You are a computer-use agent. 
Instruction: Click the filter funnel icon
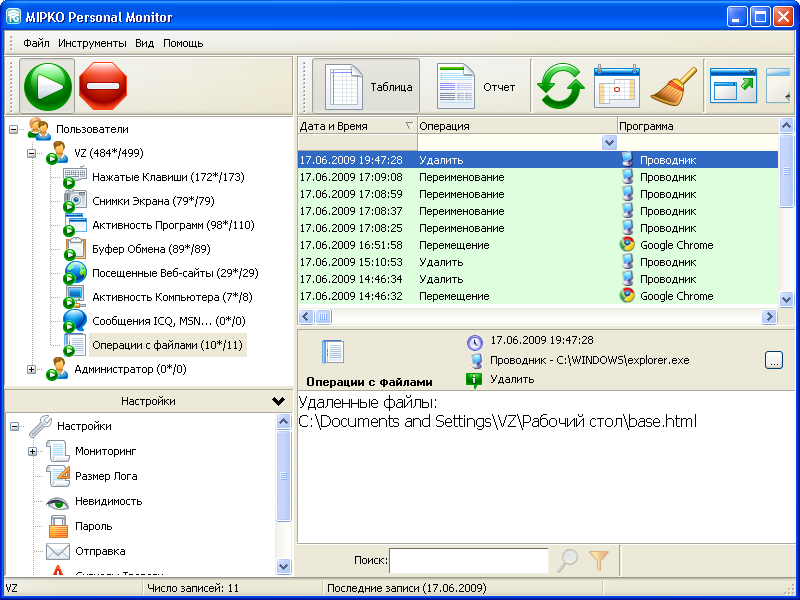(598, 561)
